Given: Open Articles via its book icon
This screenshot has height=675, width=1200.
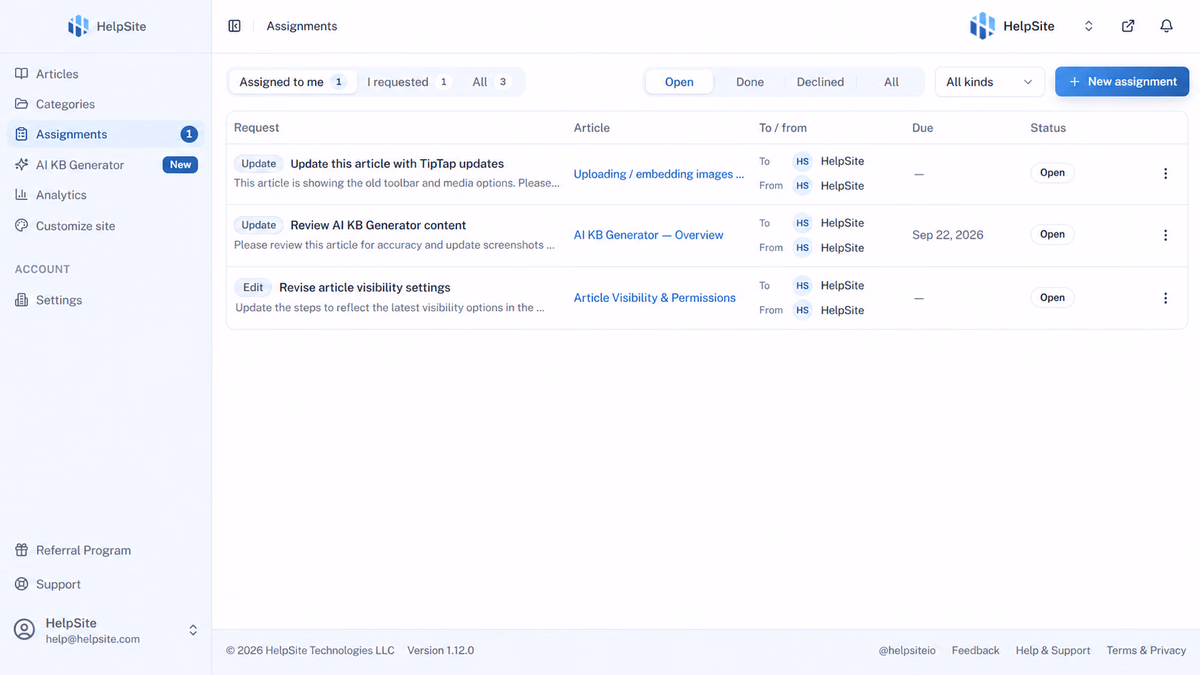Looking at the screenshot, I should [x=21, y=74].
